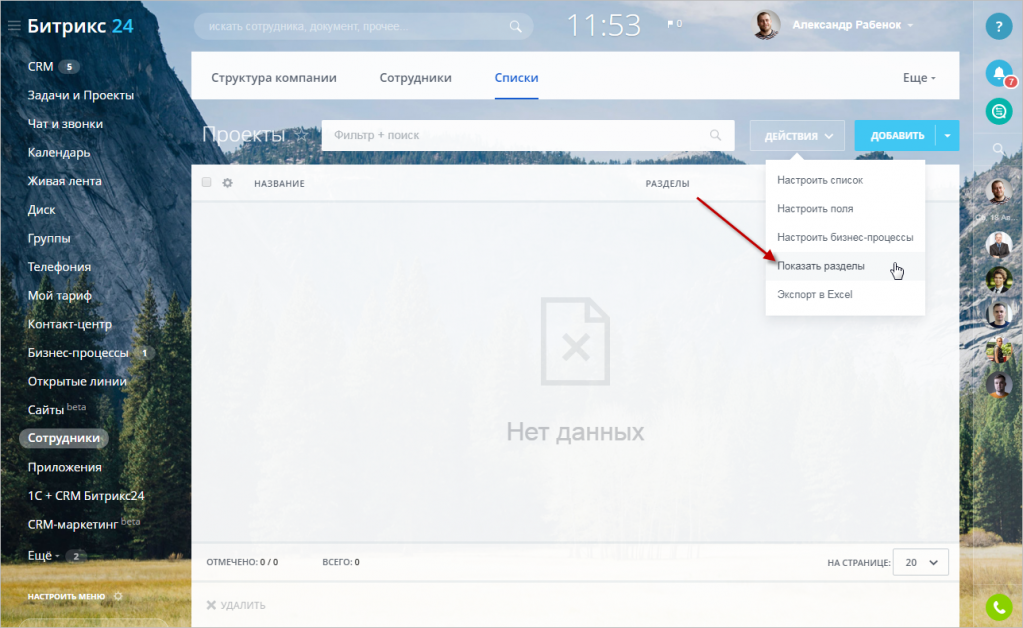Image resolution: width=1023 pixels, height=628 pixels.
Task: Switch to Сотрудники tab
Action: click(416, 78)
